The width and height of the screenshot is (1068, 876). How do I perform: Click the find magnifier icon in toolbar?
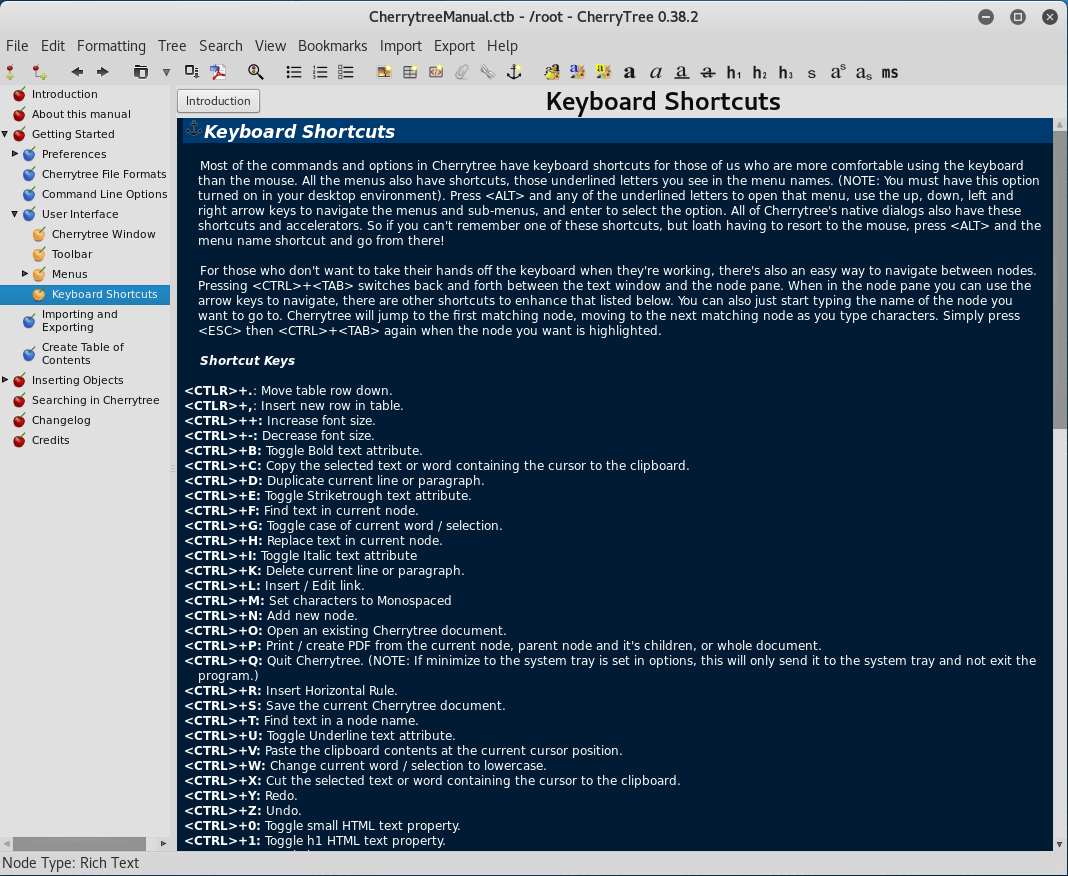[x=256, y=72]
